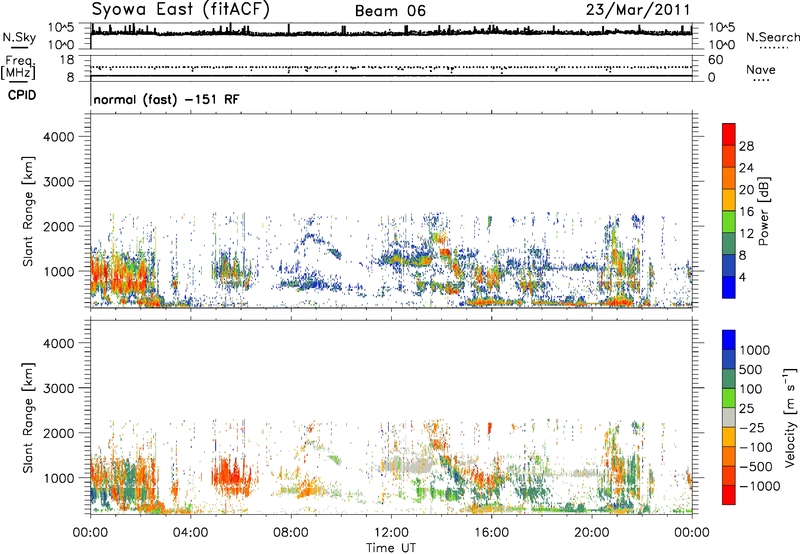
Task: Click the 'CPID' label
Action: point(22,95)
